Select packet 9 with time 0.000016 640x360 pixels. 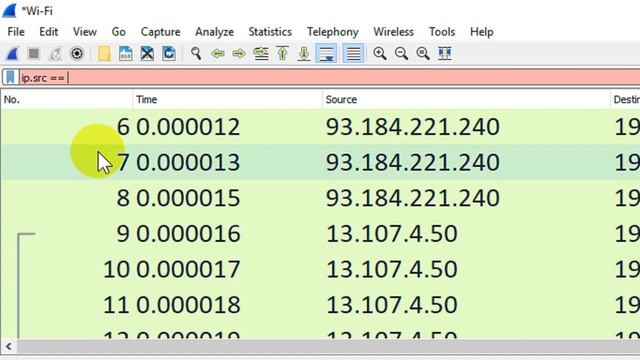click(x=320, y=233)
